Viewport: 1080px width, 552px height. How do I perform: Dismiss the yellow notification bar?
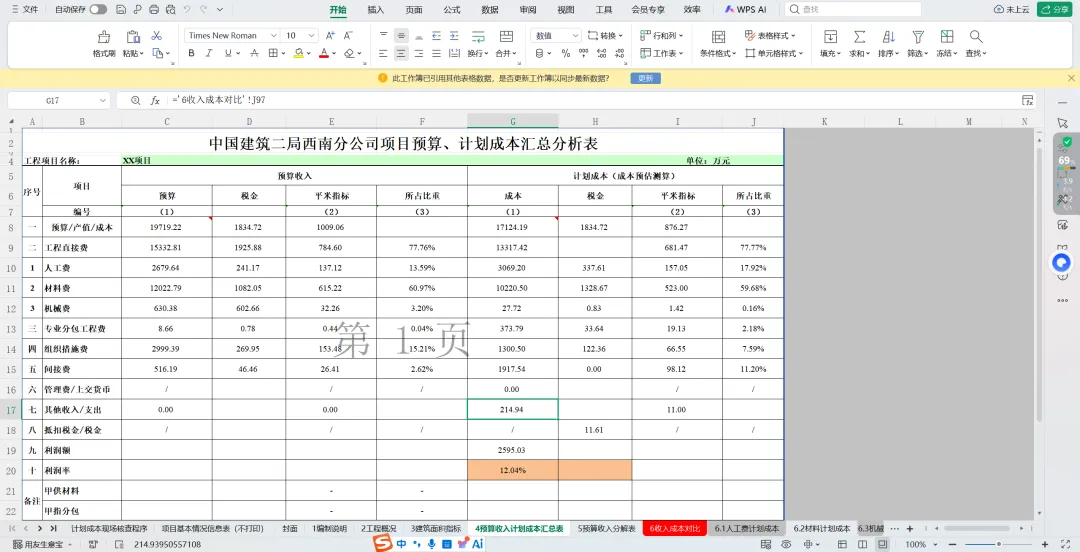click(x=1071, y=79)
